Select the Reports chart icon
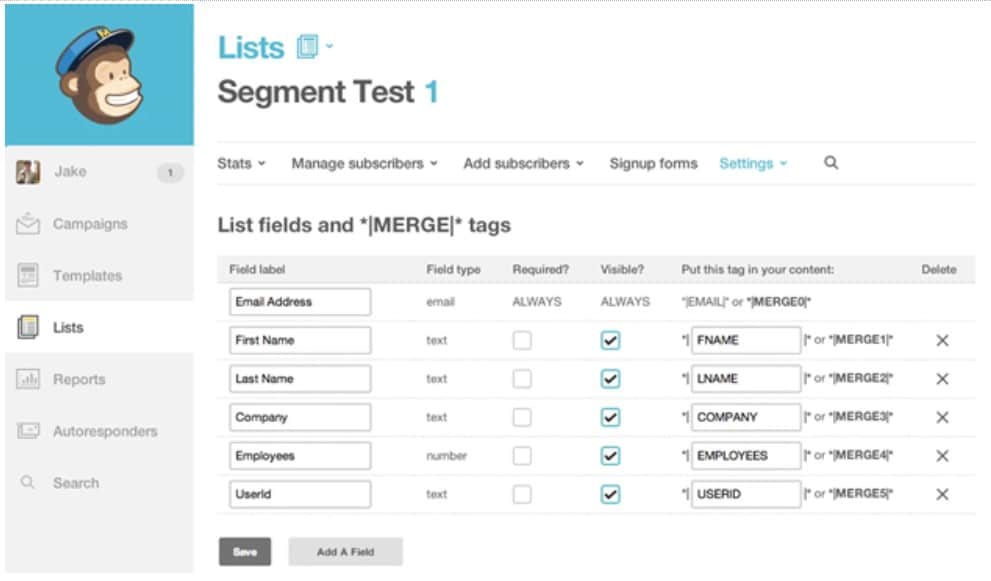The width and height of the screenshot is (991, 581). click(28, 379)
